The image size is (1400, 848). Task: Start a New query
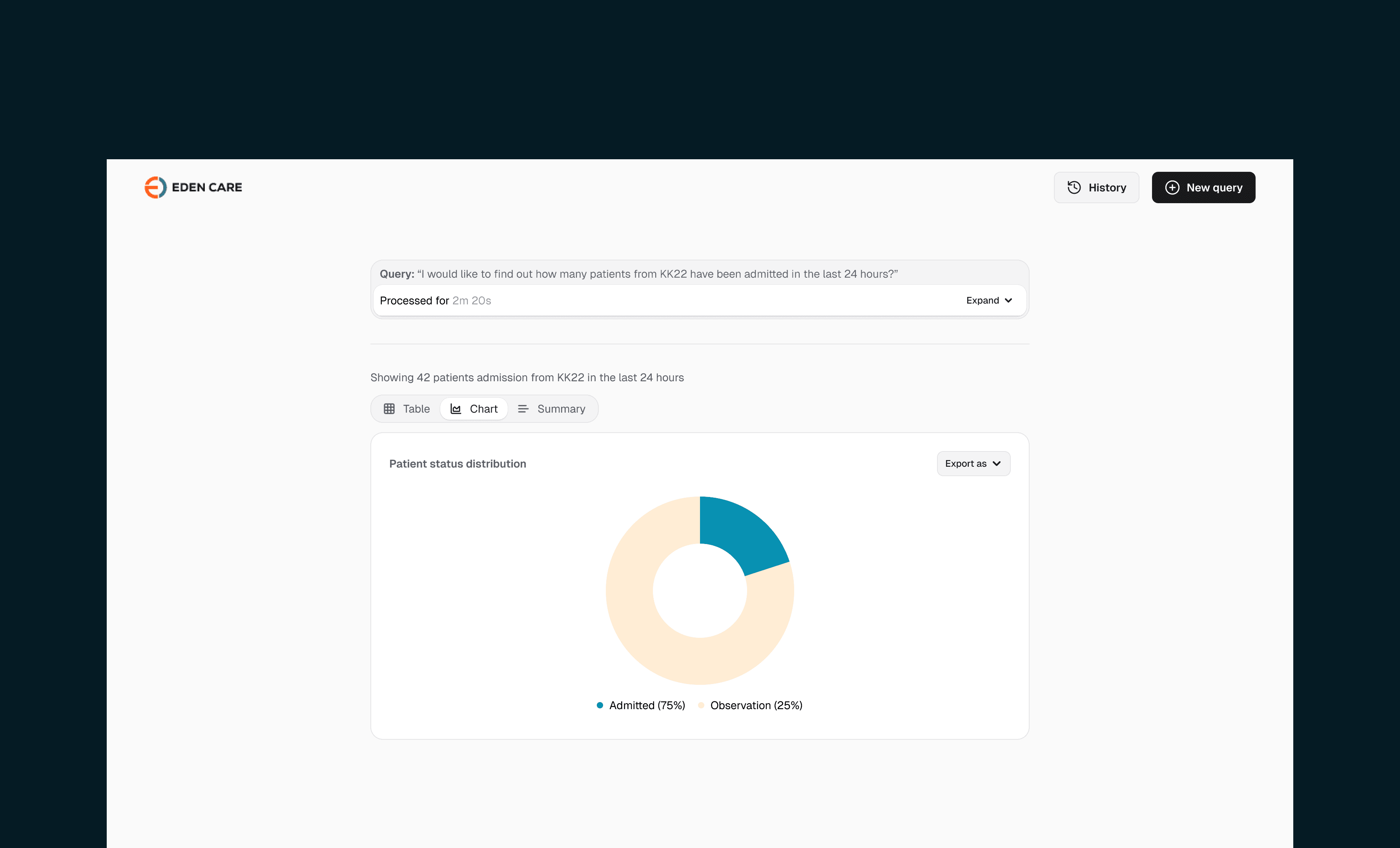coord(1203,187)
